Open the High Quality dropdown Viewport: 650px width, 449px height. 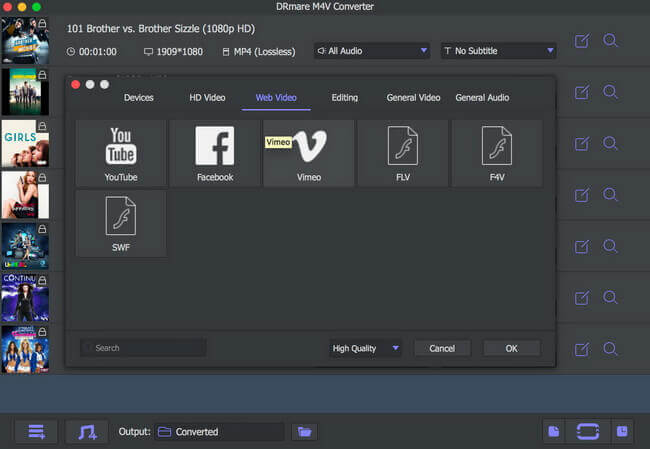click(365, 348)
